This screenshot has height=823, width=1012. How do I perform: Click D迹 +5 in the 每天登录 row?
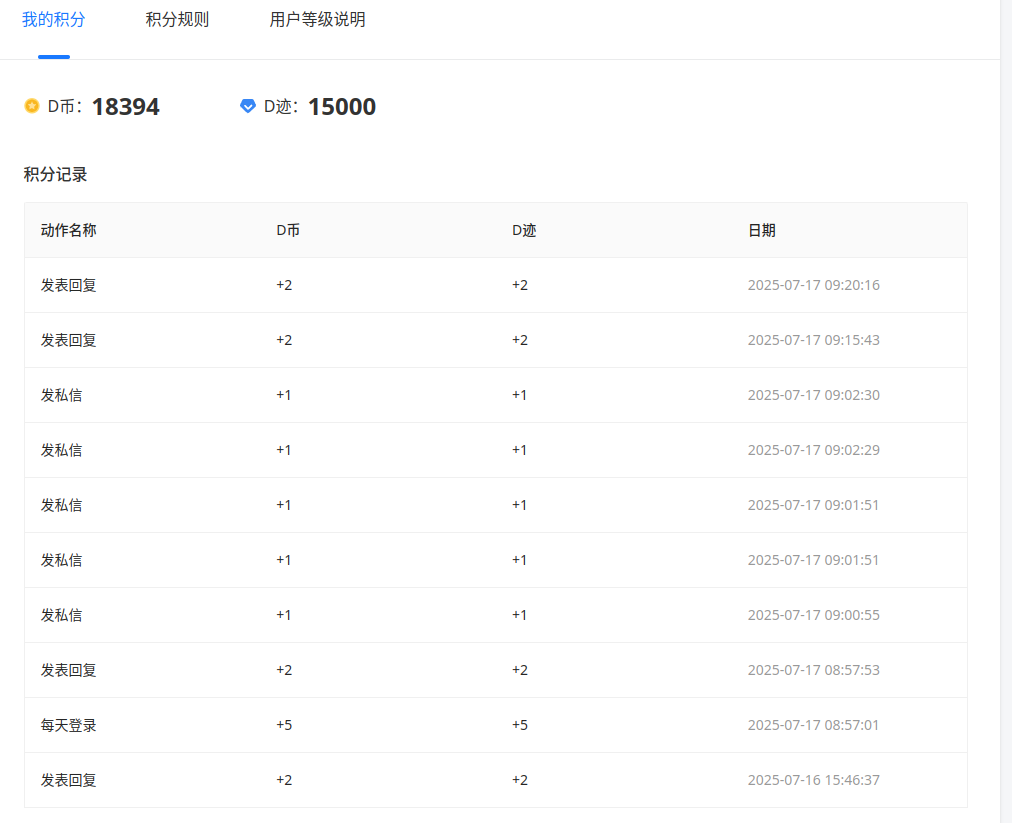click(520, 725)
